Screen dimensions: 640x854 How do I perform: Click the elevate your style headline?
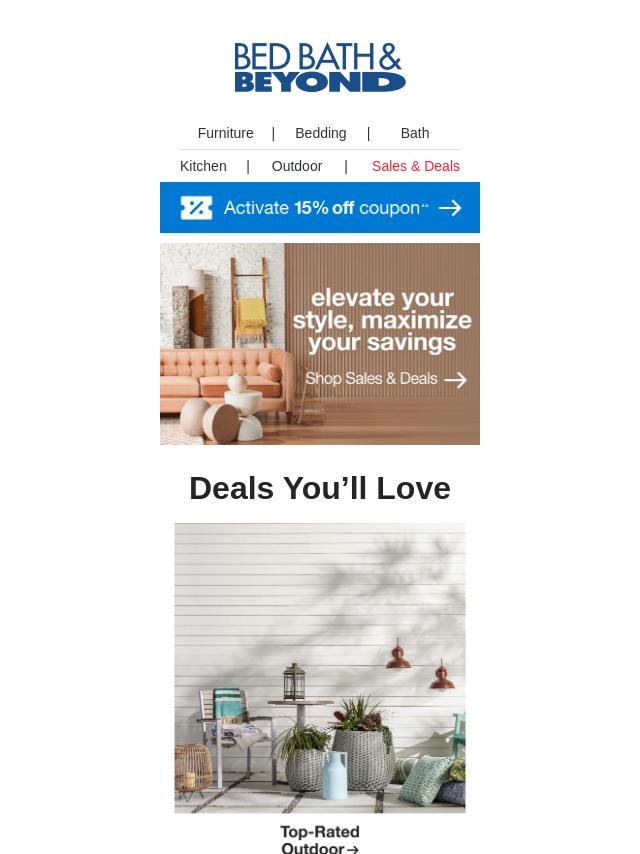382,320
